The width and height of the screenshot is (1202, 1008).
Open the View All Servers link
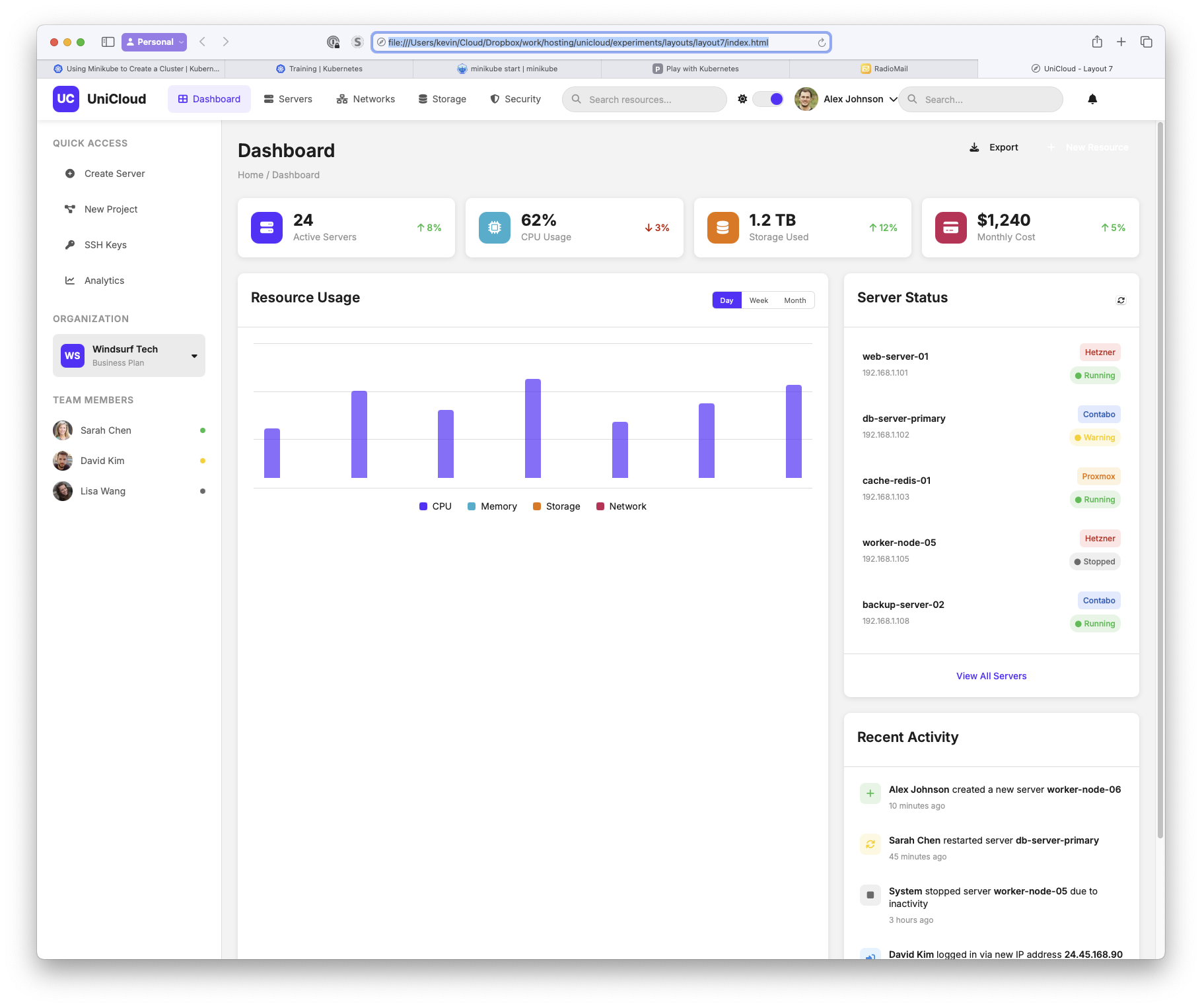[x=991, y=676]
